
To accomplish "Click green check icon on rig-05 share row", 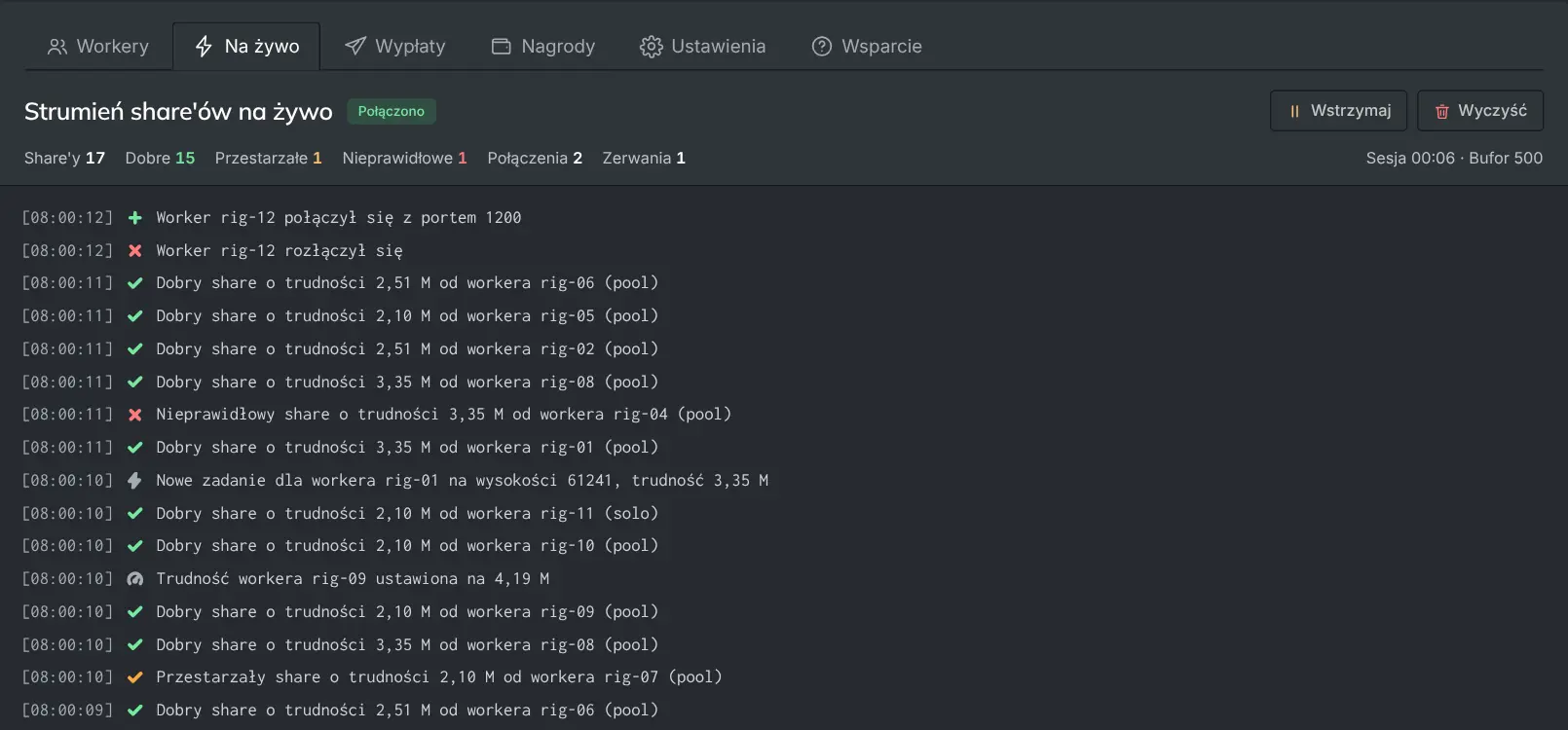I will click(x=135, y=316).
